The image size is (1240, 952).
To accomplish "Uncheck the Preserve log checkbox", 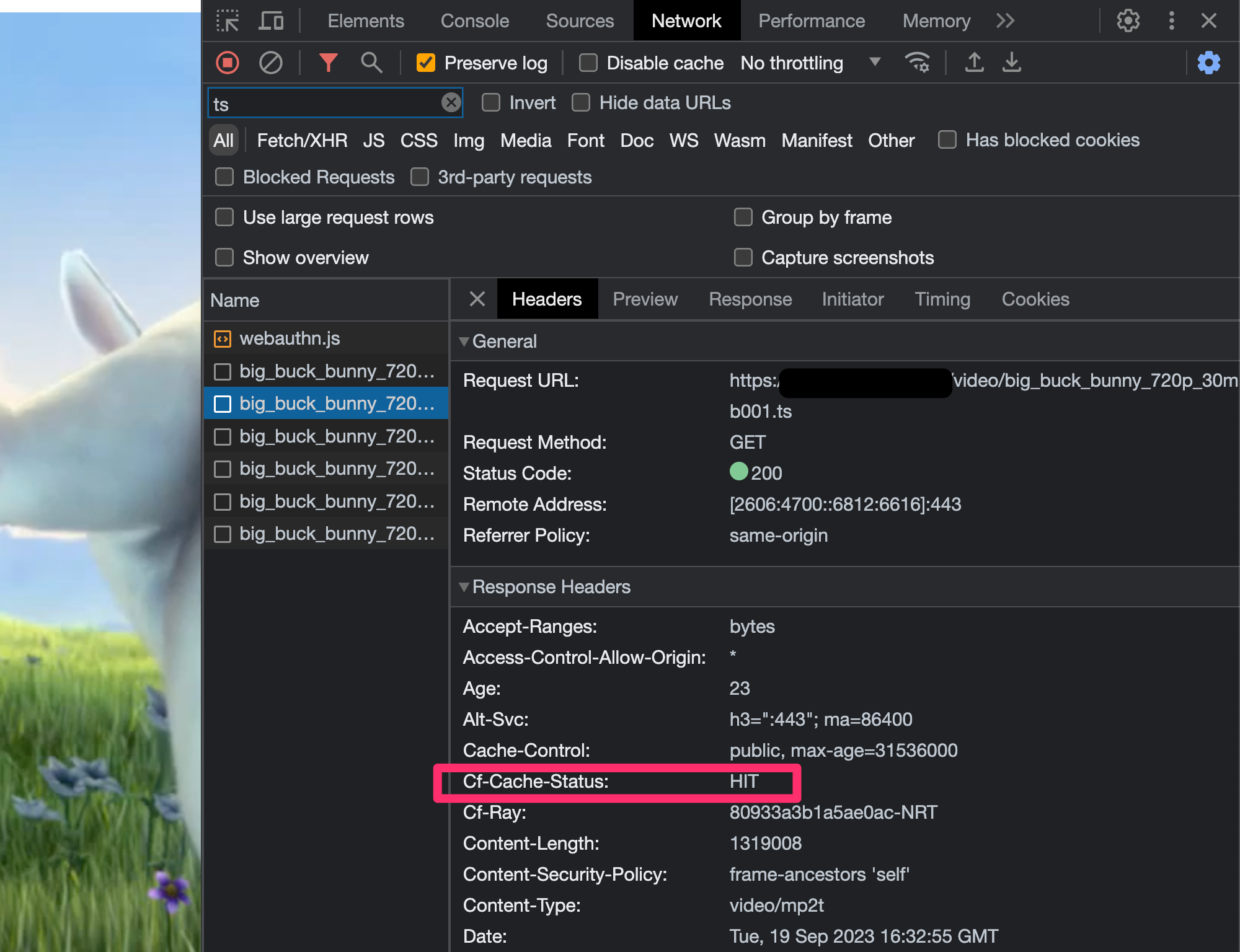I will 426,63.
